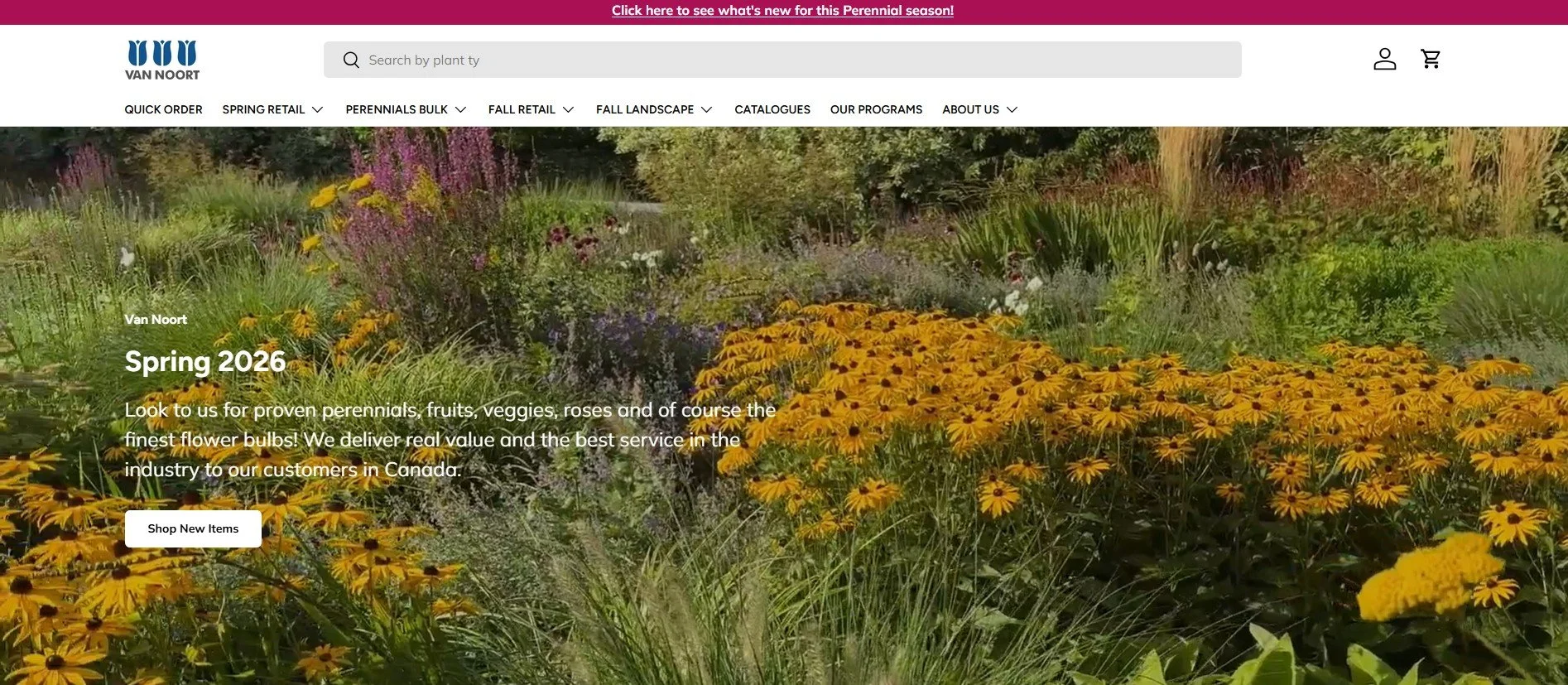
Task: Click the search magnifier icon
Action: coord(351,60)
